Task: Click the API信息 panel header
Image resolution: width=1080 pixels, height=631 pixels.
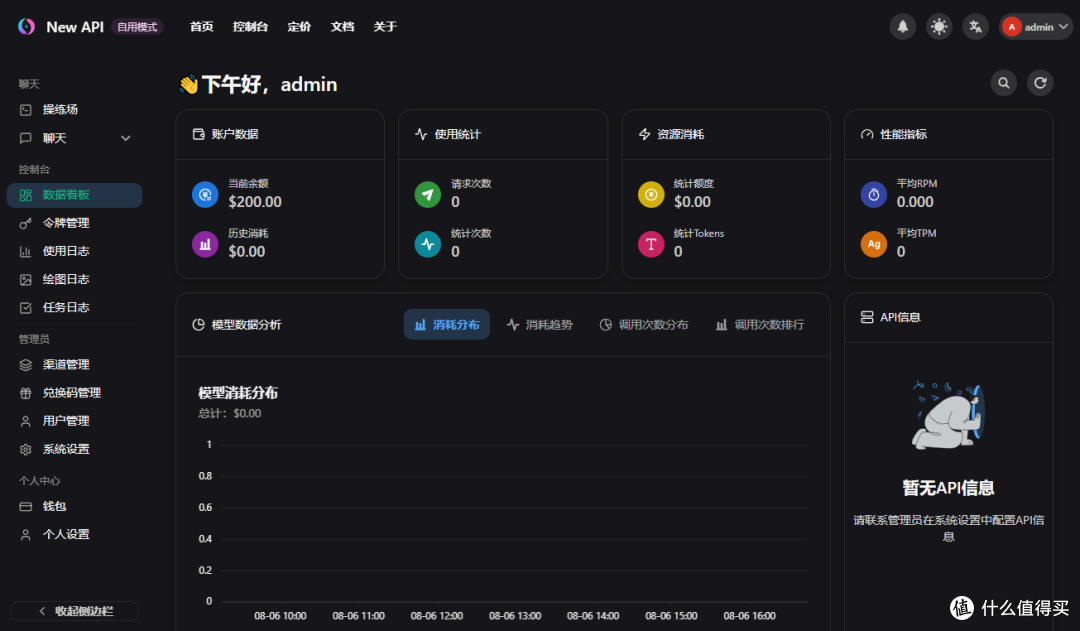Action: (x=948, y=318)
